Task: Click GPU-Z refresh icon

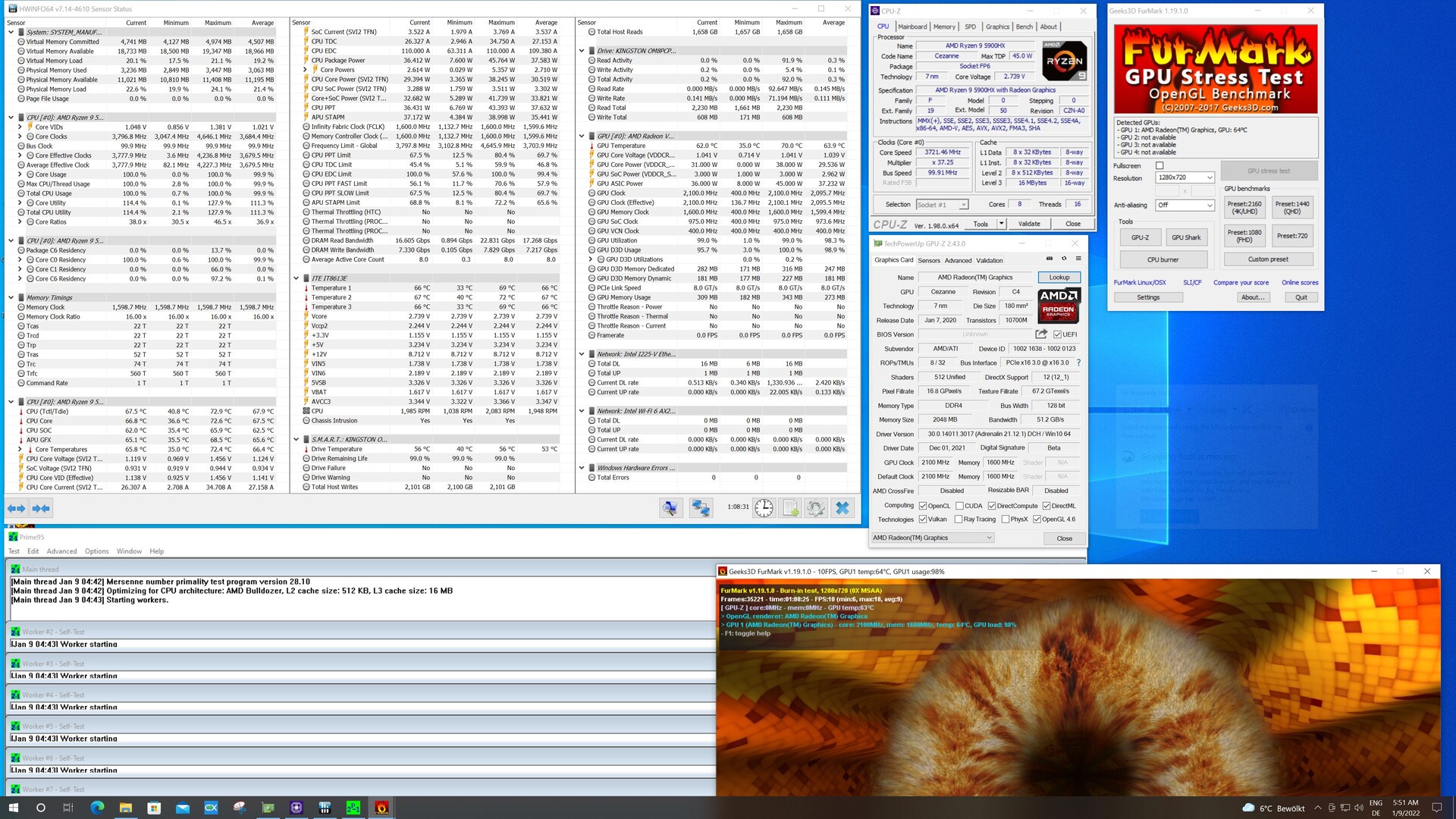Action: coord(1064,259)
